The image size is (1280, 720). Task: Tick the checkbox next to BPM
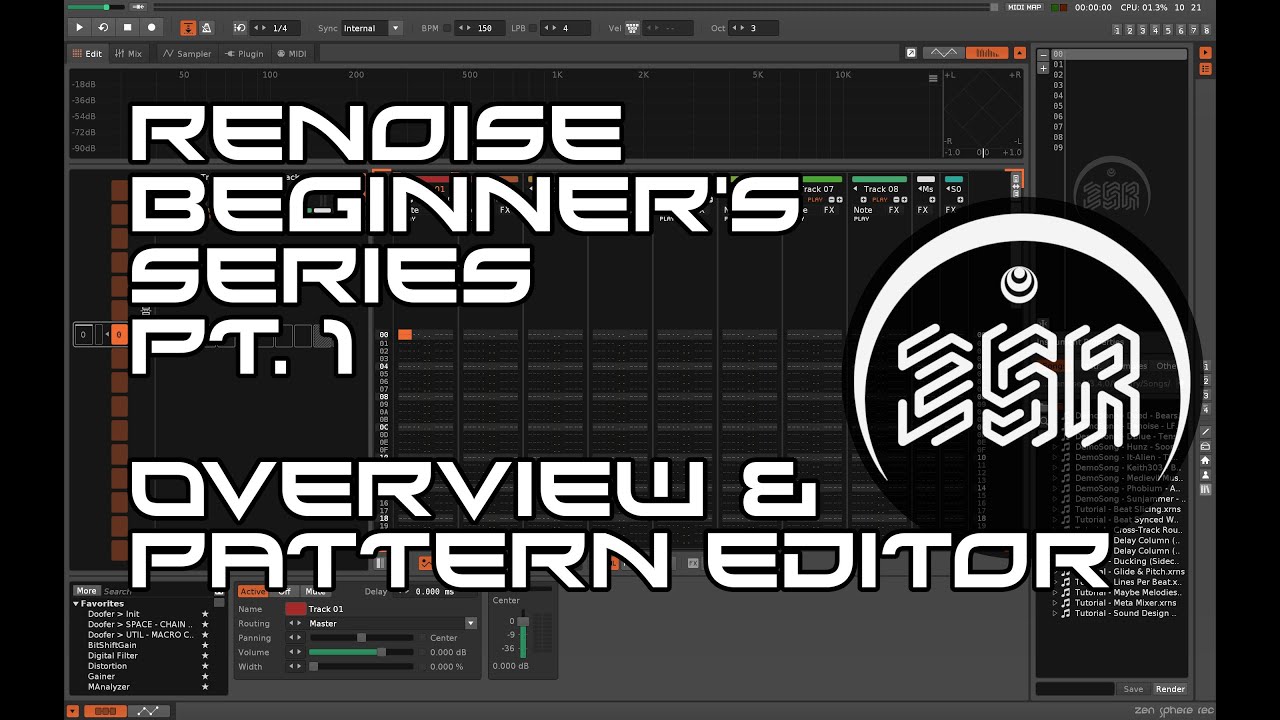click(447, 28)
